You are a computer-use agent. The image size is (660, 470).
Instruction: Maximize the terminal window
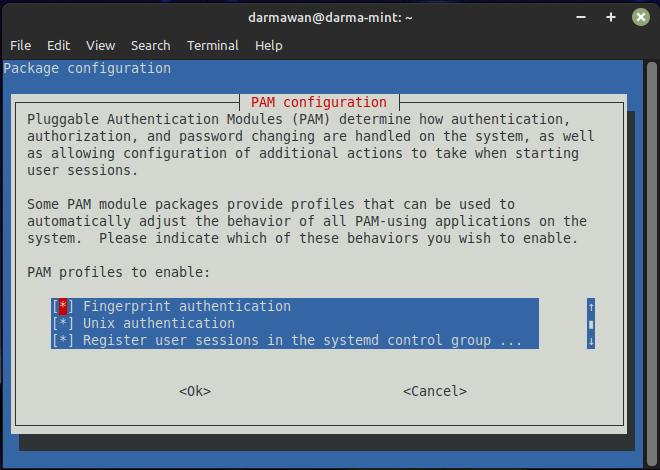point(611,17)
